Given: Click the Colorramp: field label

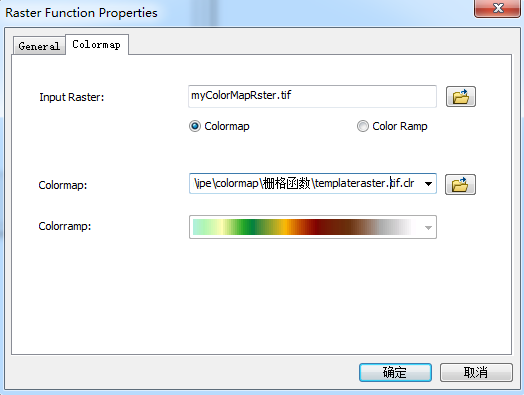Looking at the screenshot, I should point(65,226).
